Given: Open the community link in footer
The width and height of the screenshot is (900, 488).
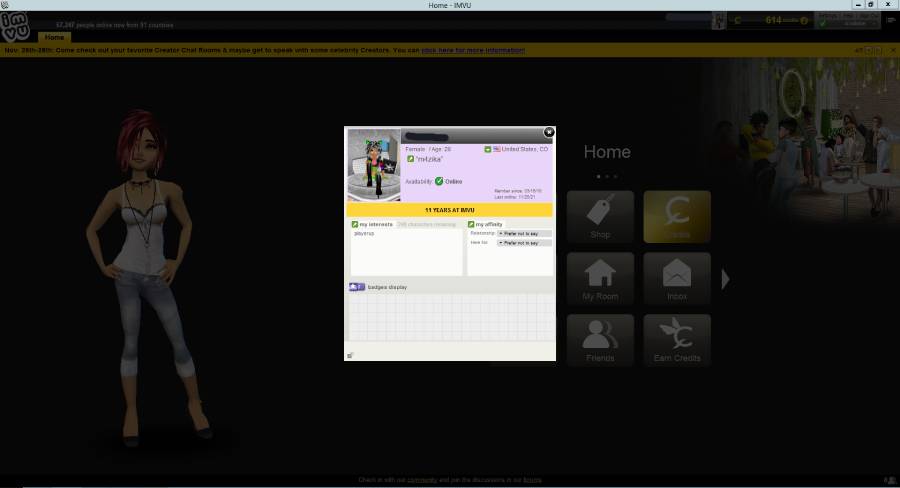Looking at the screenshot, I should tap(422, 480).
